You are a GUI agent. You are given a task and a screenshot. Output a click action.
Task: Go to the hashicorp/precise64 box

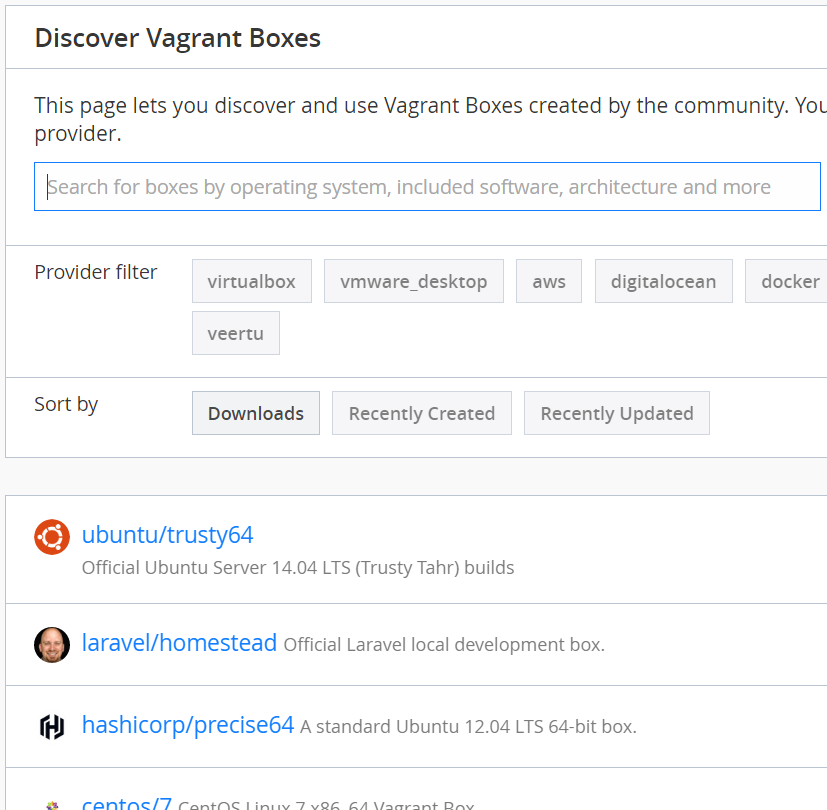(188, 725)
